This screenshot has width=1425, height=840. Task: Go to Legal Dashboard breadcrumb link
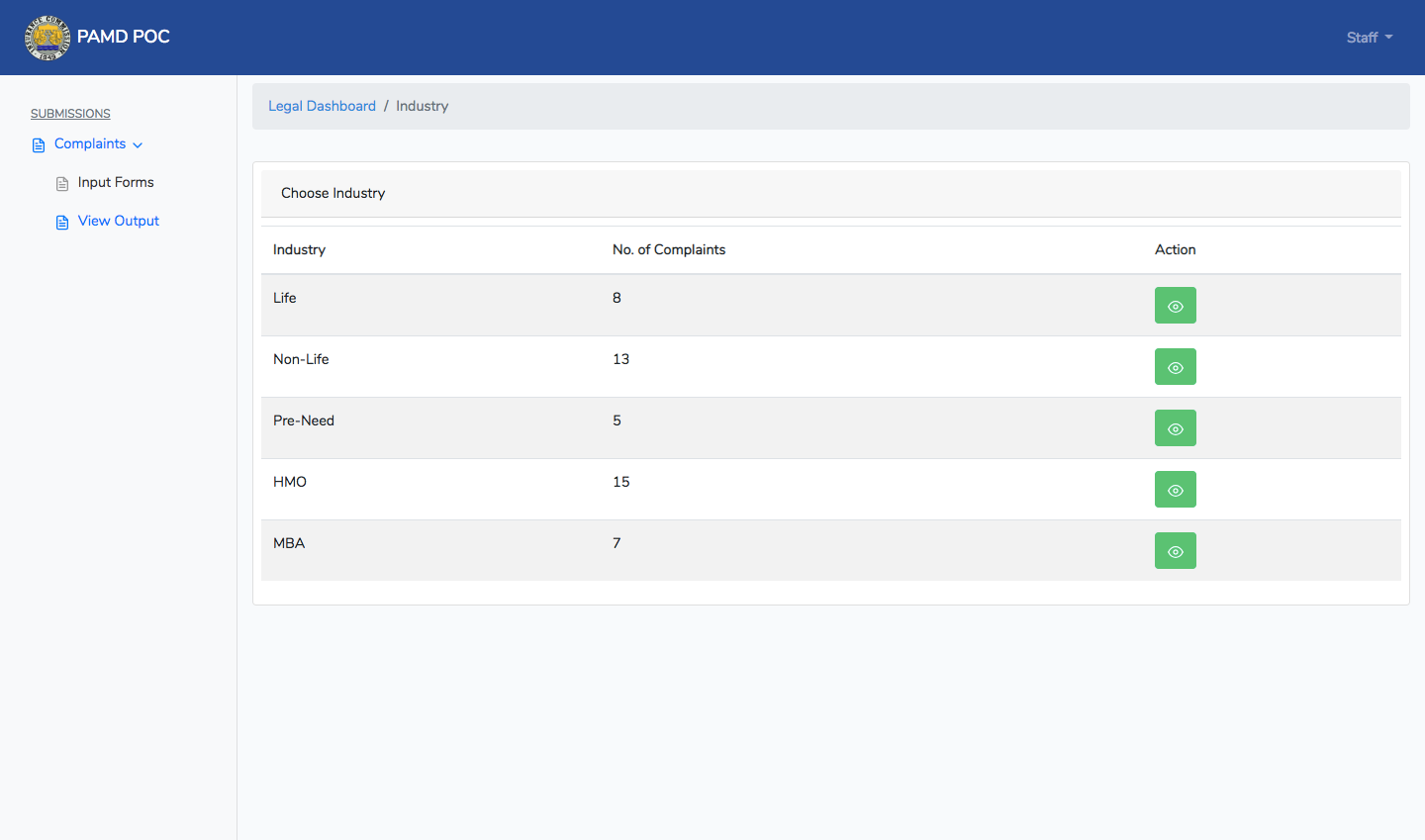point(322,106)
